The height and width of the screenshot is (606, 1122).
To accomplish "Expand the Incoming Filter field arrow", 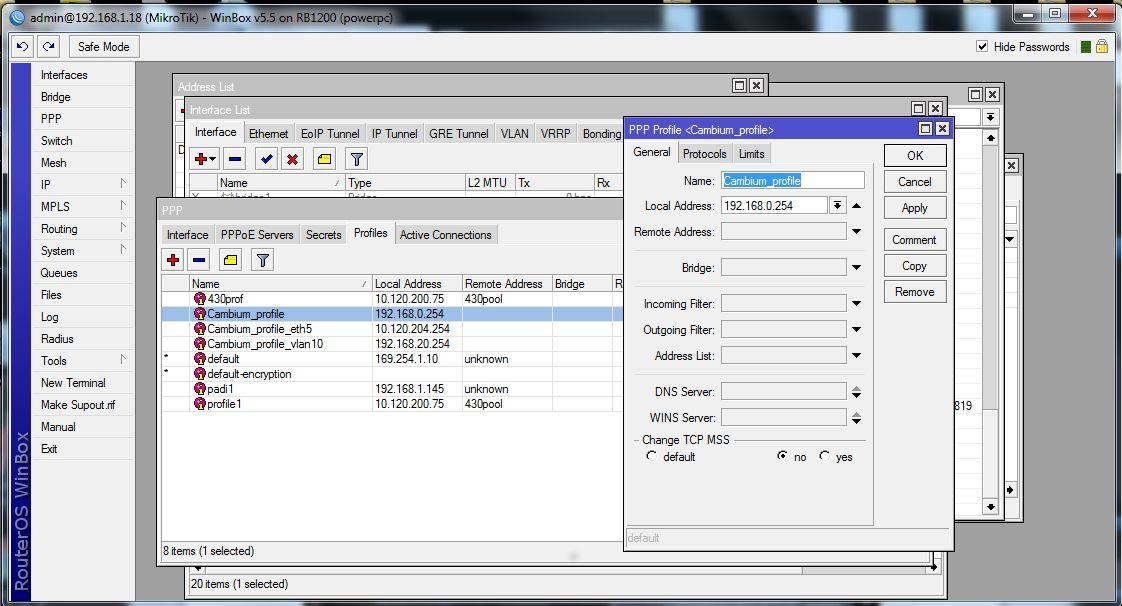I will [857, 303].
